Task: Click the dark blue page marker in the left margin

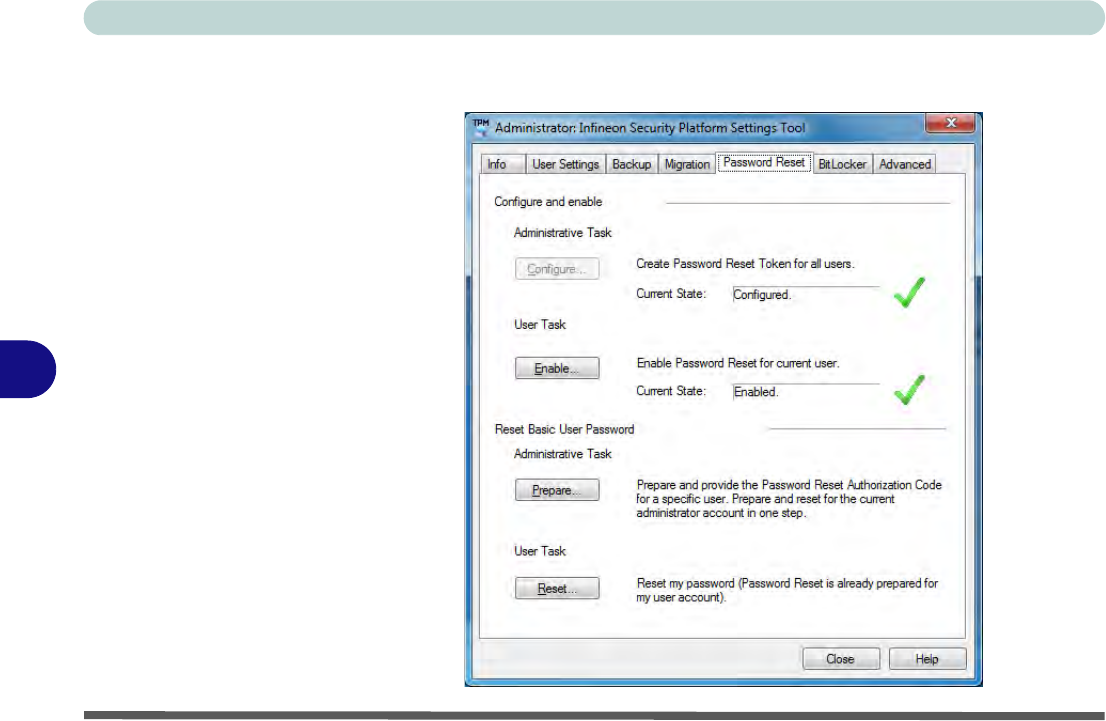Action: 28,369
